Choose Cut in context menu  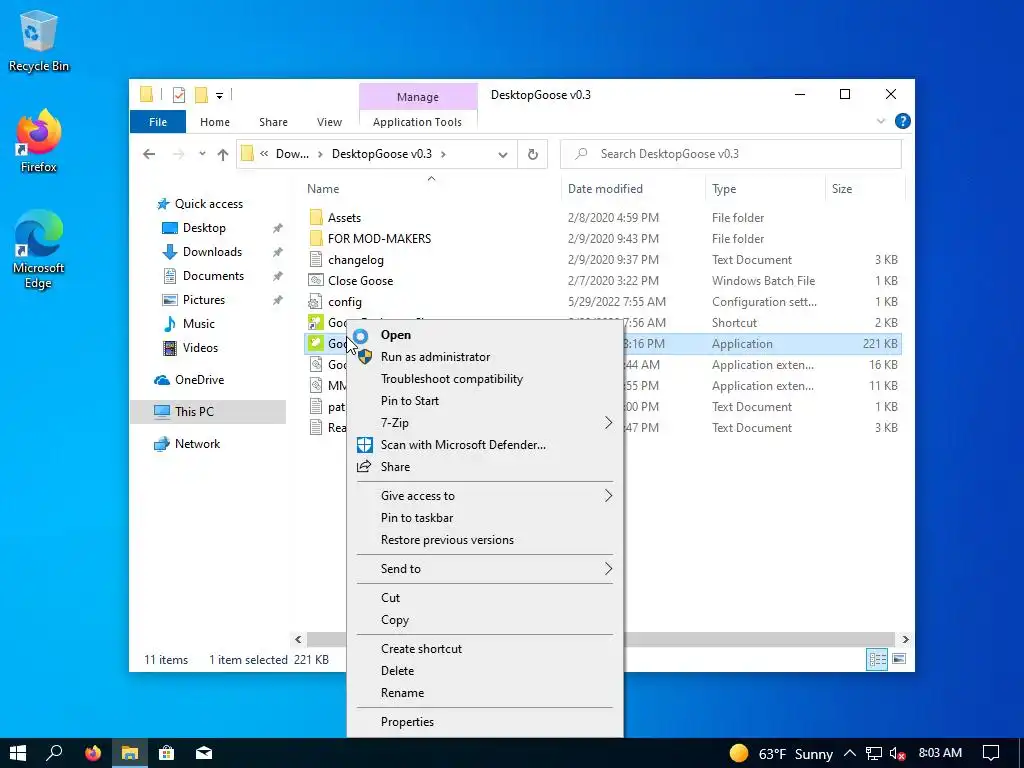pos(485,598)
